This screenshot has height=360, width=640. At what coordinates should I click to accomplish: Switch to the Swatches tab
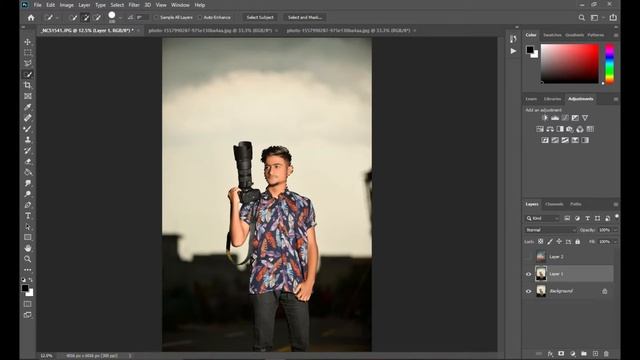pyautogui.click(x=552, y=35)
